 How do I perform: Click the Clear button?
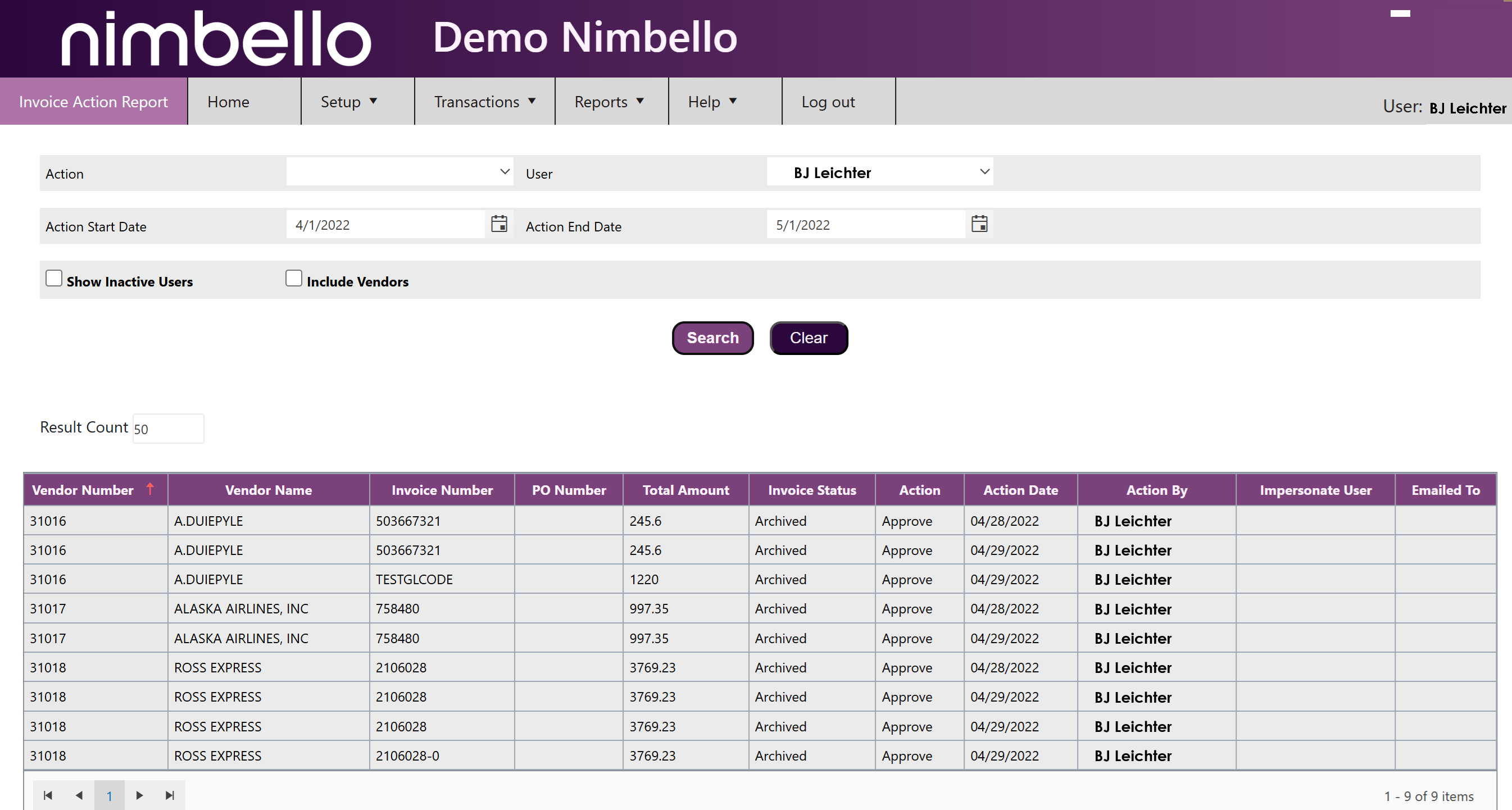point(808,338)
